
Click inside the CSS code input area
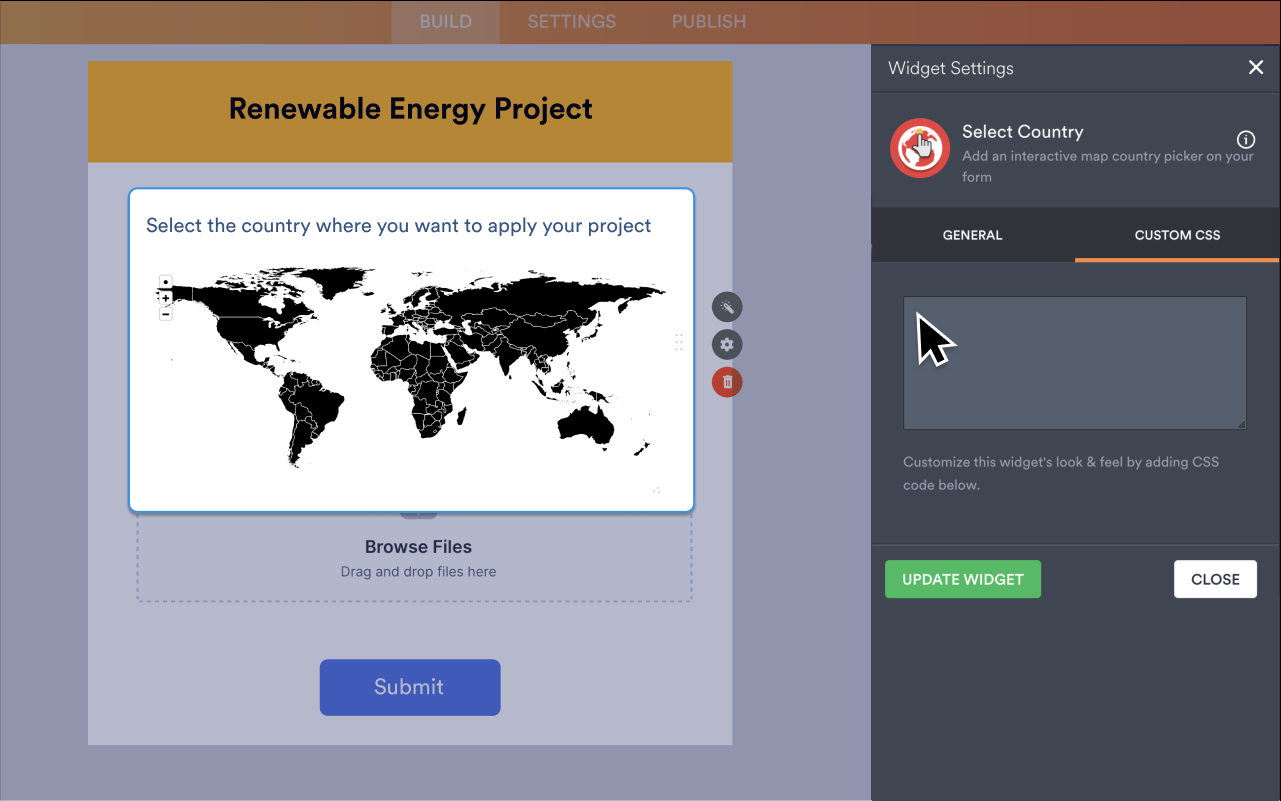click(1074, 363)
